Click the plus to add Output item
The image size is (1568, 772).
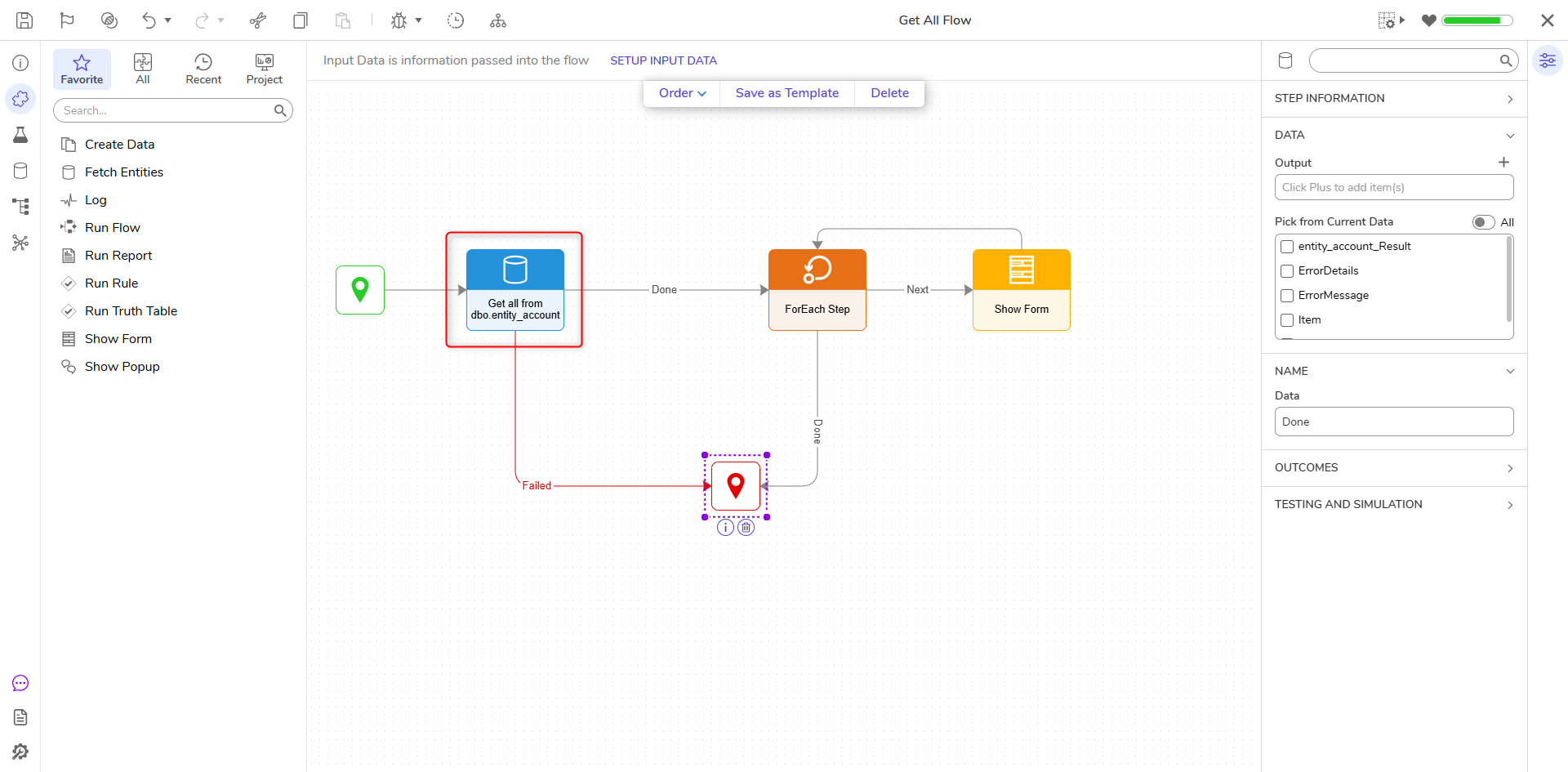tap(1503, 163)
